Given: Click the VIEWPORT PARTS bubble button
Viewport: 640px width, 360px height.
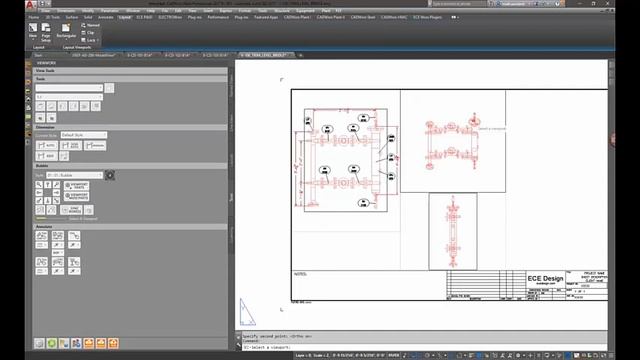Looking at the screenshot, I should (x=76, y=186).
